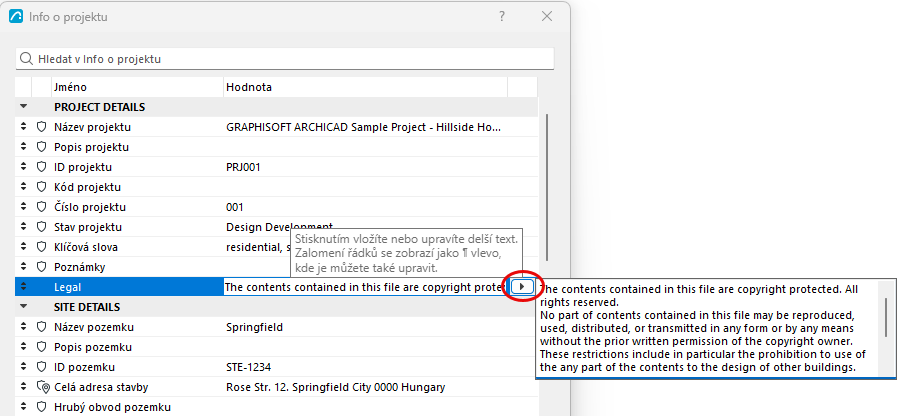This screenshot has height=416, width=904.
Task: Click the shield icon beside ID projektu
Action: 41,167
